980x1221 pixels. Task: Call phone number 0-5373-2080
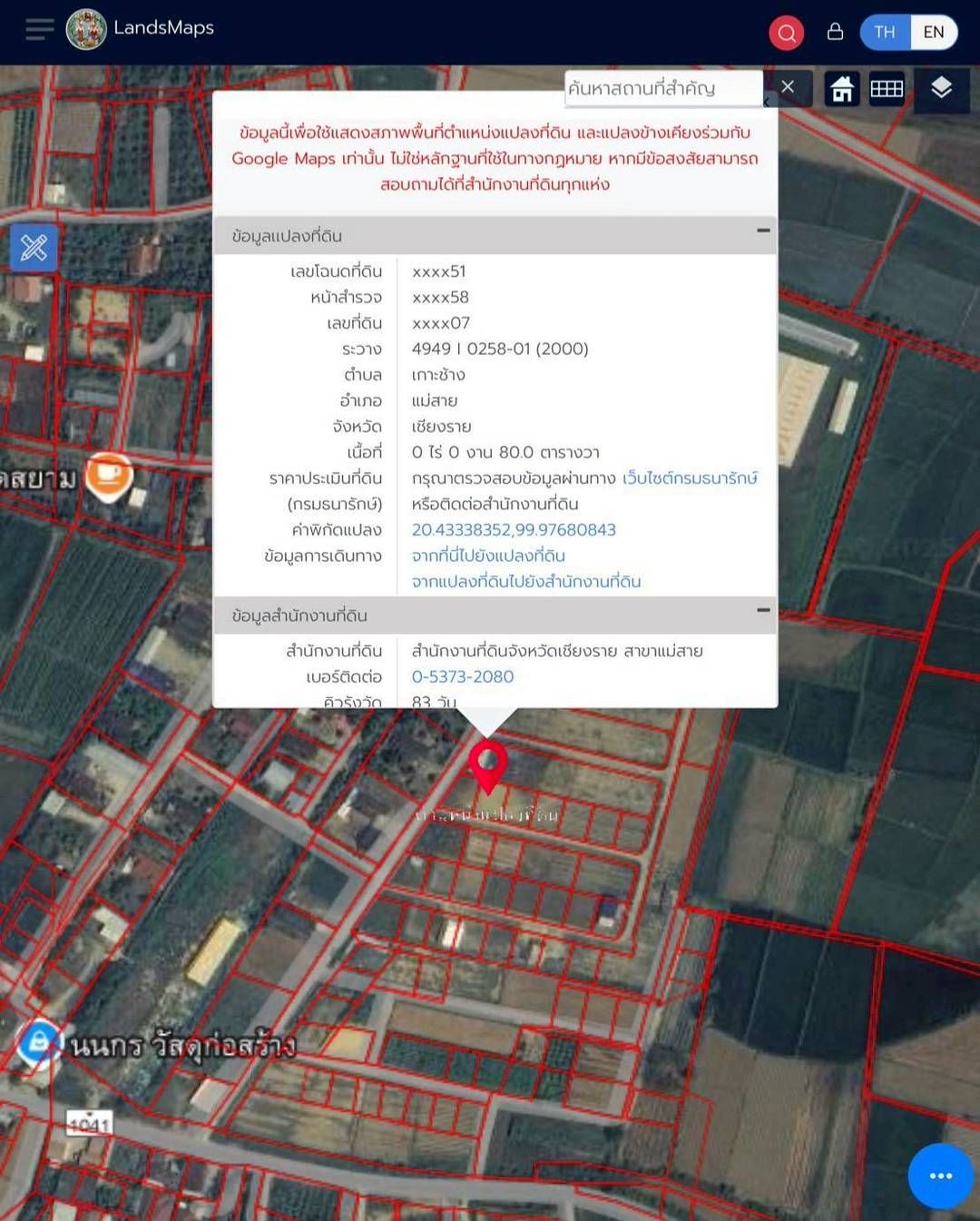coord(463,676)
